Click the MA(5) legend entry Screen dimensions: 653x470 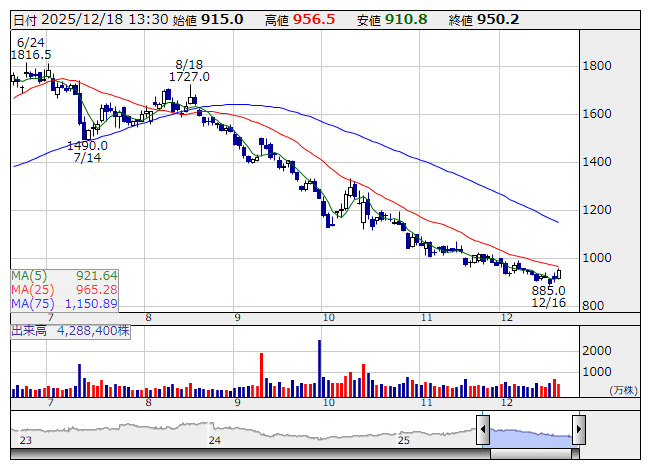pos(65,276)
